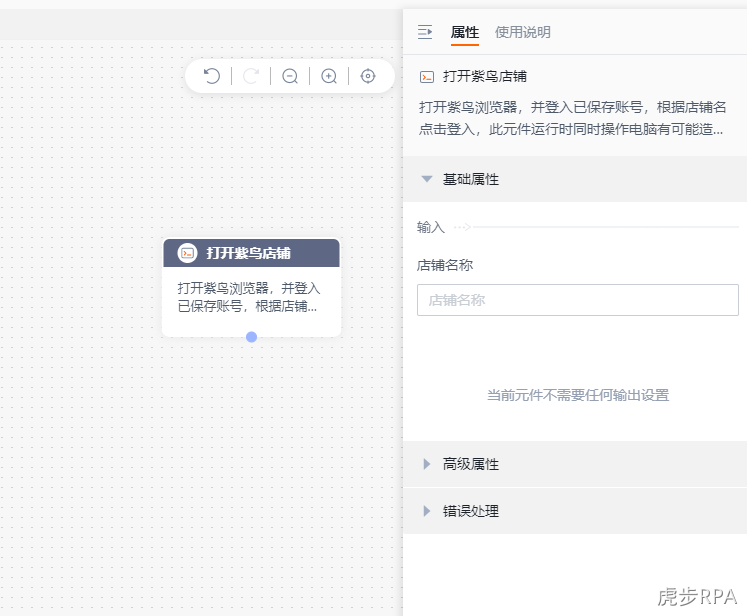Screen dimensions: 747x616
Task: Click the truncated component description in panel
Action: (x=572, y=118)
